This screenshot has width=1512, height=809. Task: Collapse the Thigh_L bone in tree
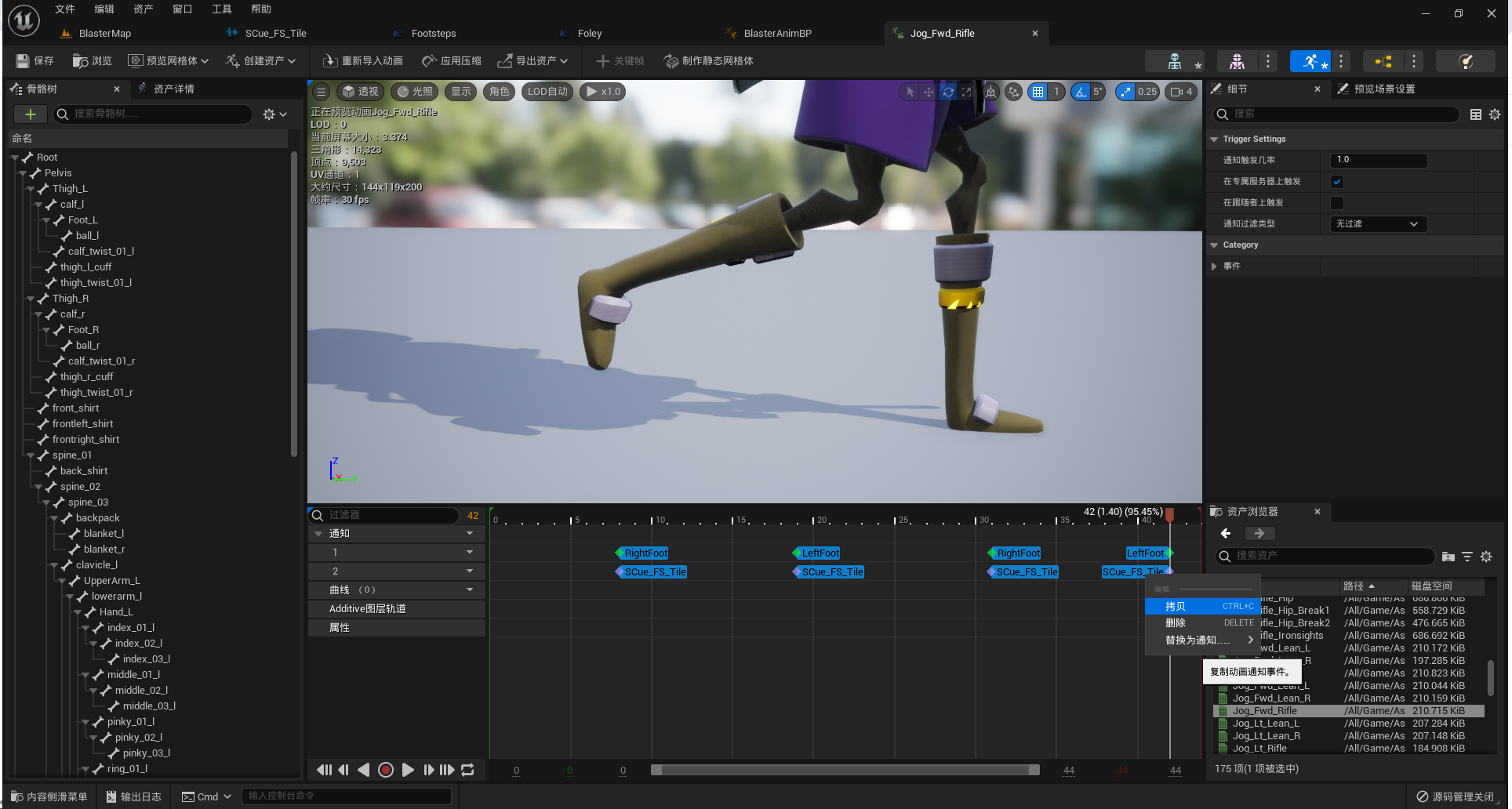tap(31, 189)
